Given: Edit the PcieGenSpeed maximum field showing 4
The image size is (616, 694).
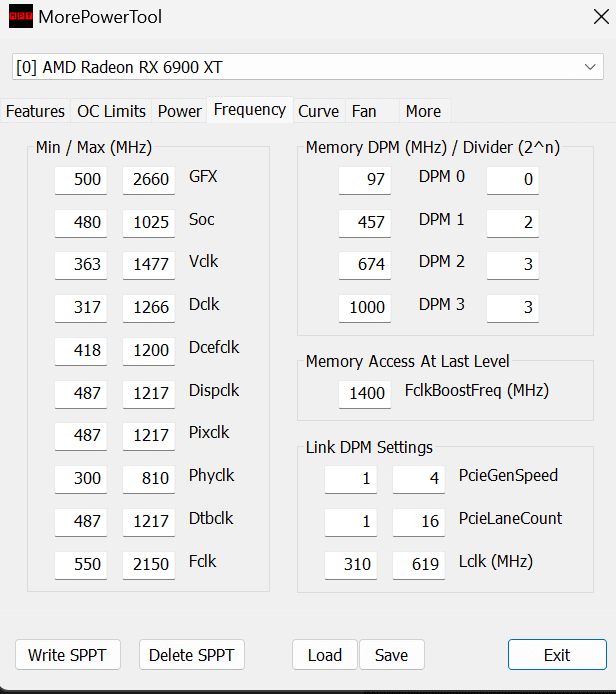Looking at the screenshot, I should pos(419,478).
